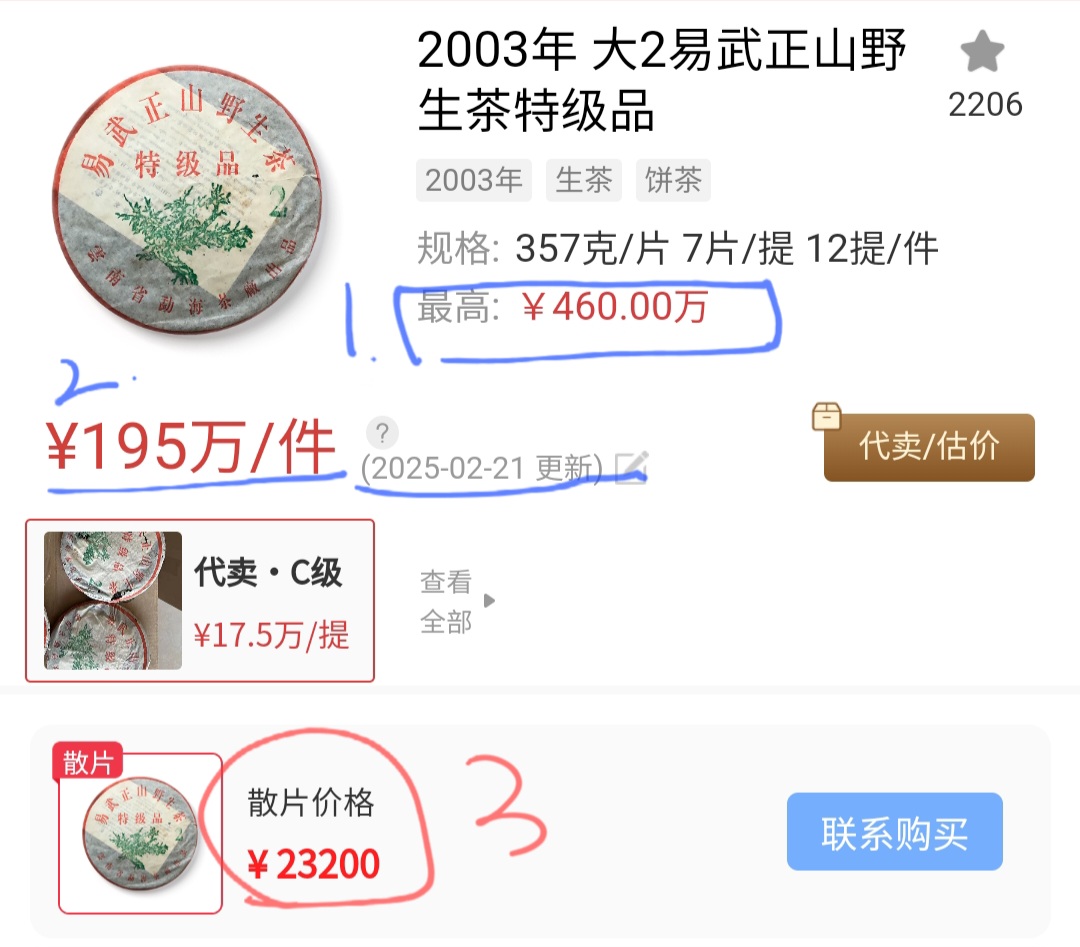
Task: Click the 最高 ¥460.00万 price line
Action: [x=563, y=306]
